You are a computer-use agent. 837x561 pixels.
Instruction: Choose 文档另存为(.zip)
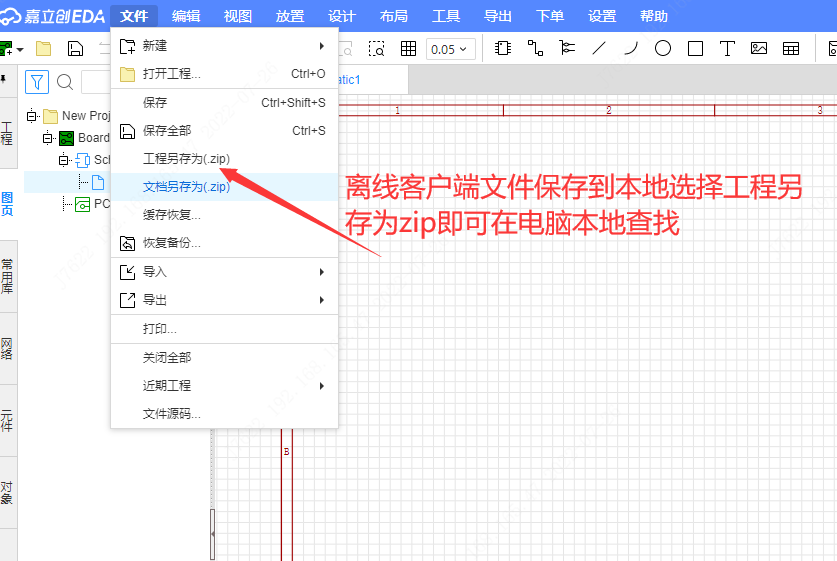click(x=224, y=187)
